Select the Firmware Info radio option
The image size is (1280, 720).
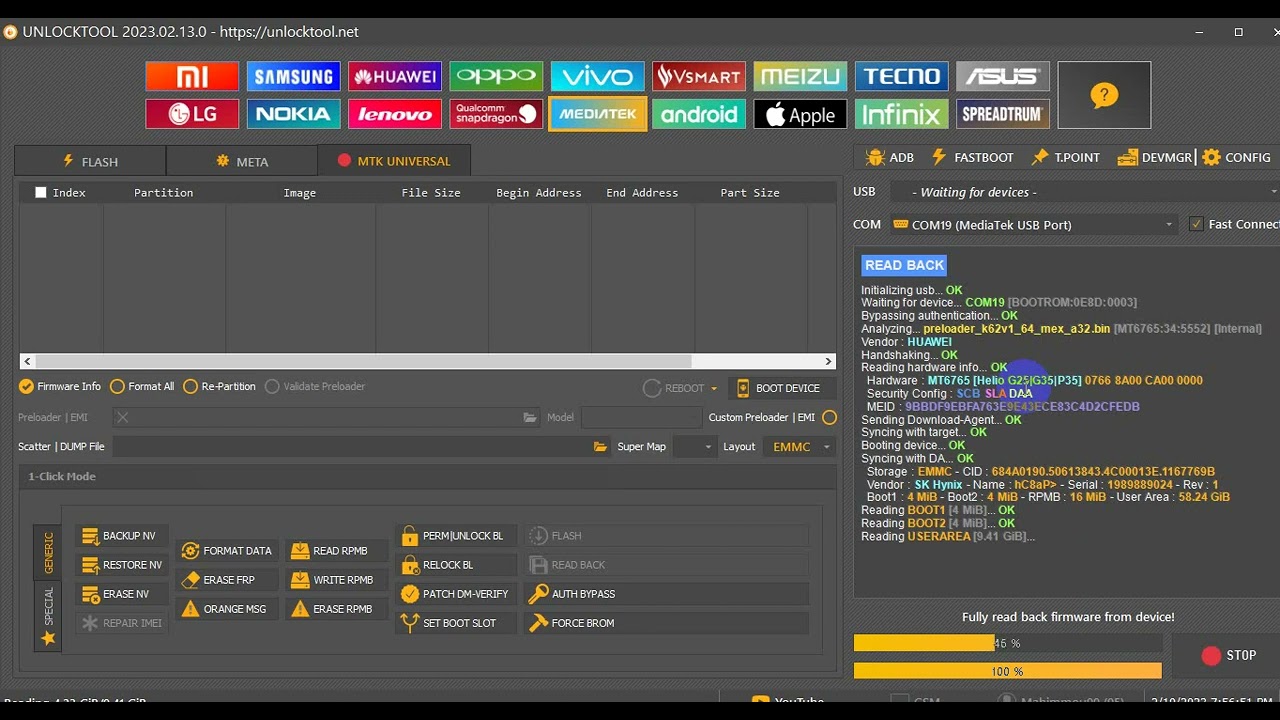61,386
